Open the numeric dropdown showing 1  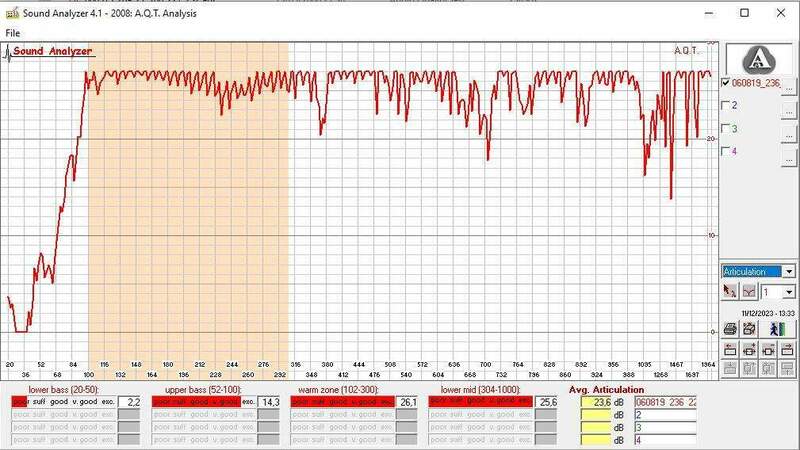[789, 291]
